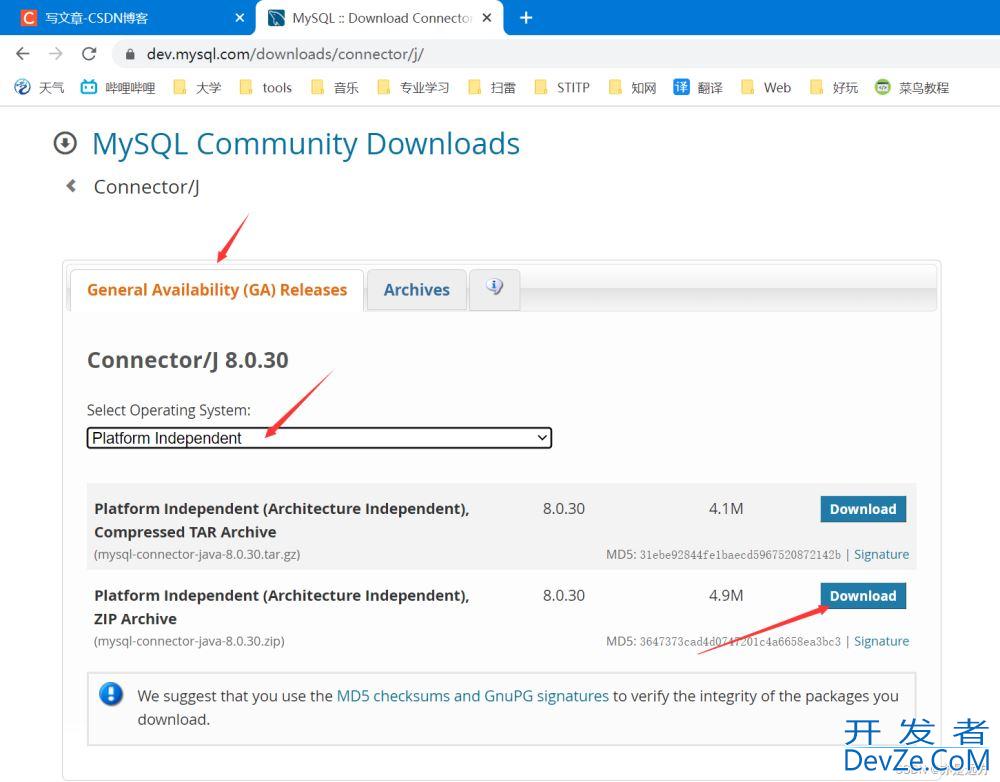The width and height of the screenshot is (1000, 782).
Task: Select the General Availability (GA) Releases tab
Action: (x=217, y=290)
